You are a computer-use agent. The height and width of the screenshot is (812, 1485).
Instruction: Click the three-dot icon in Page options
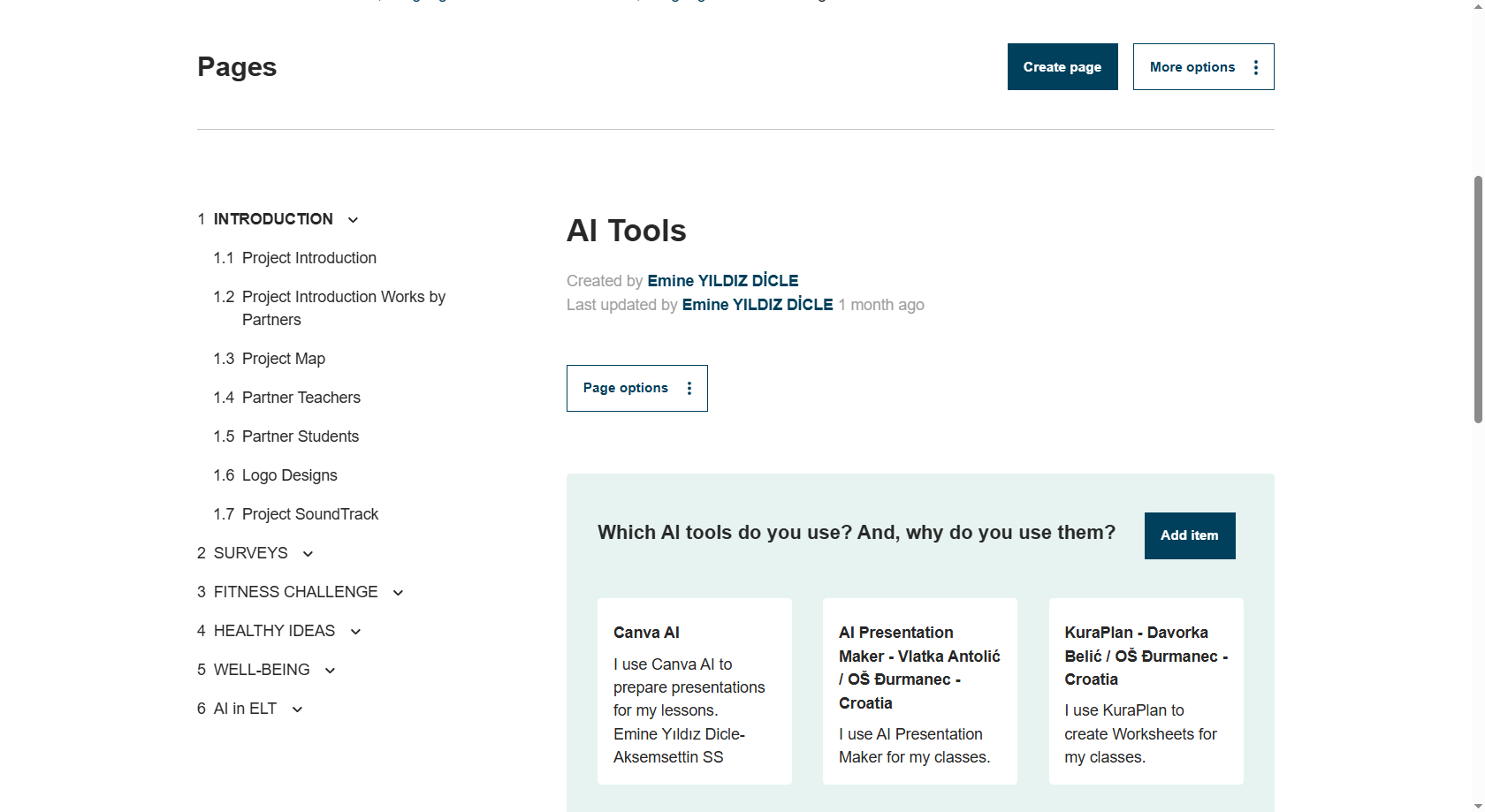[689, 389]
